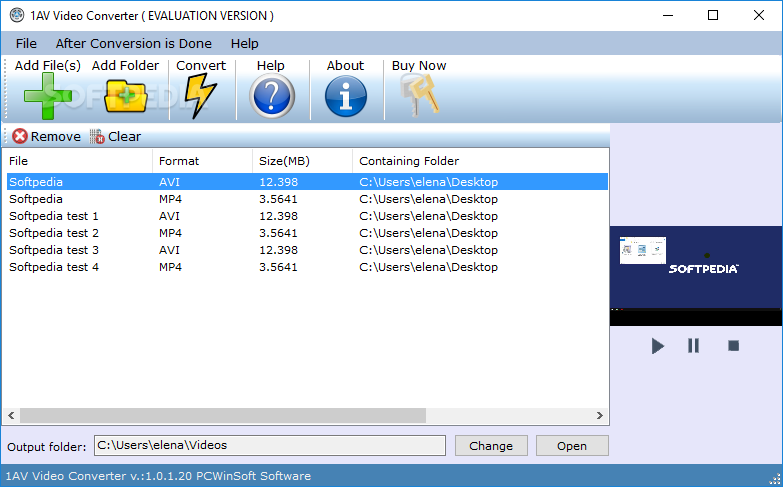Clear the file list with Clear

tap(115, 136)
